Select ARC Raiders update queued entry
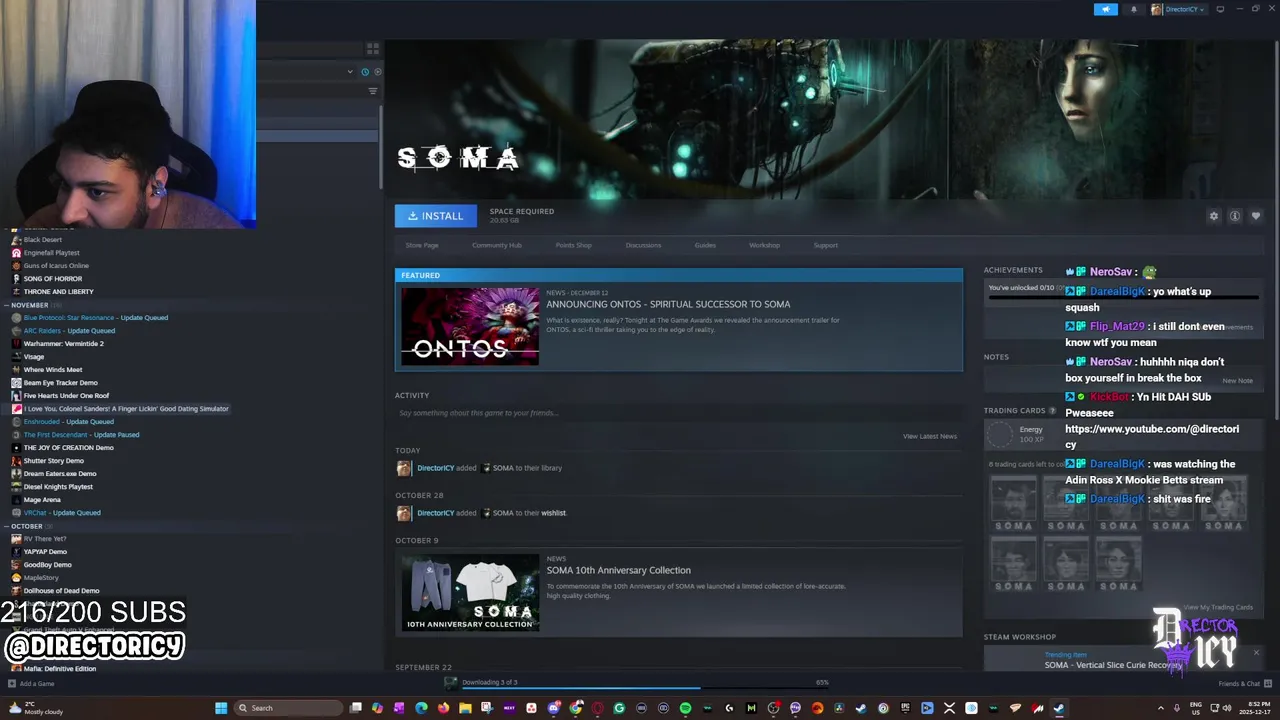 pyautogui.click(x=69, y=331)
